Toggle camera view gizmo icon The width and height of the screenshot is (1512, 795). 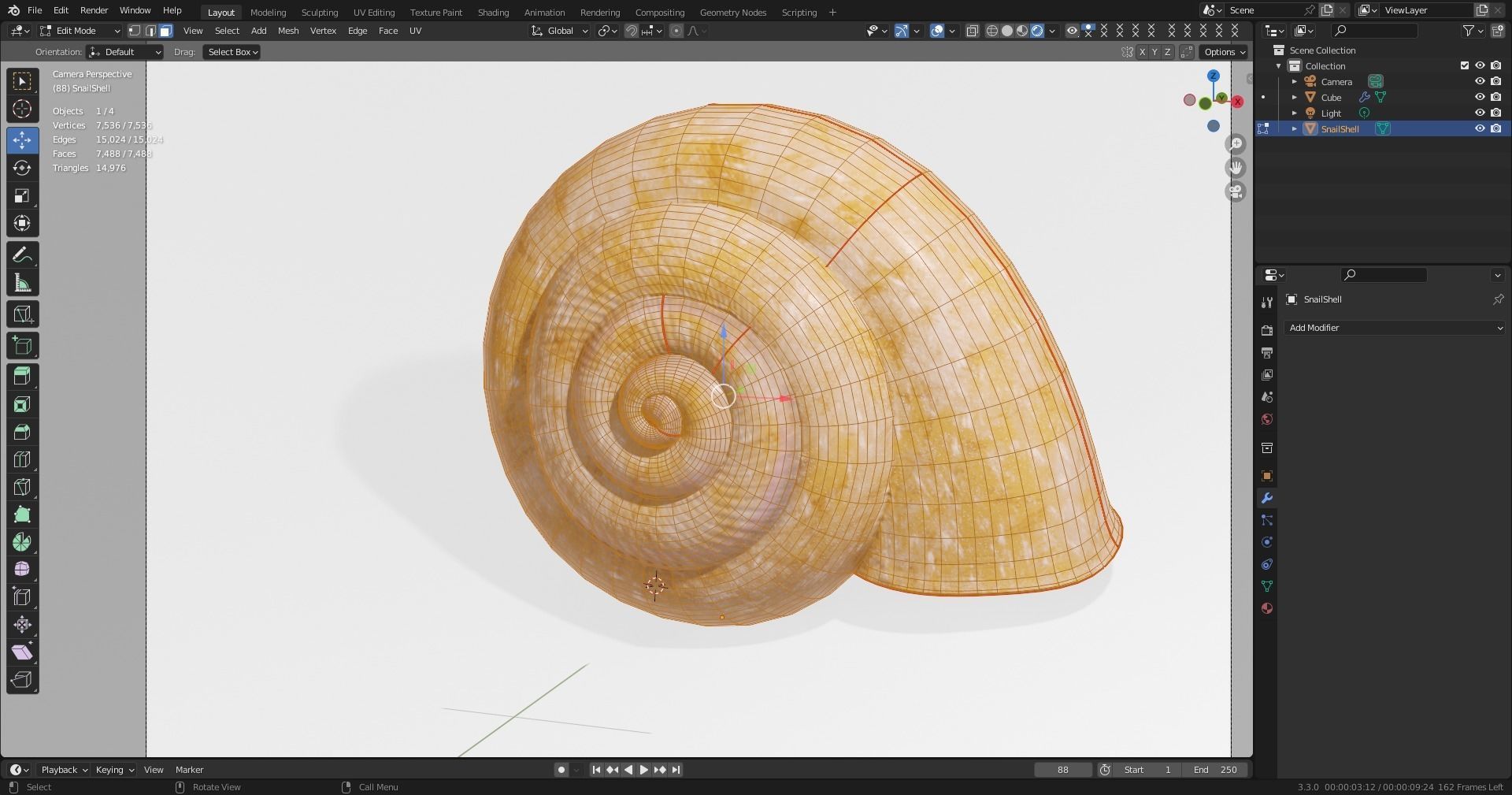pos(1236,191)
